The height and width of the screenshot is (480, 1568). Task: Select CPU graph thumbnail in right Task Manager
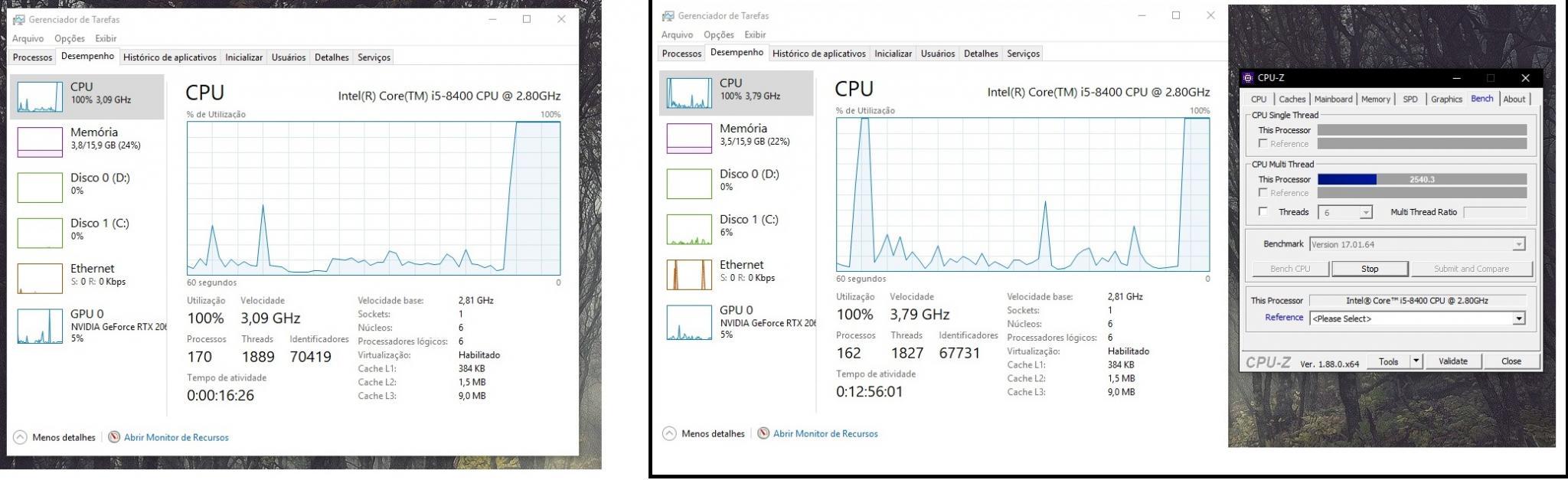pyautogui.click(x=689, y=93)
